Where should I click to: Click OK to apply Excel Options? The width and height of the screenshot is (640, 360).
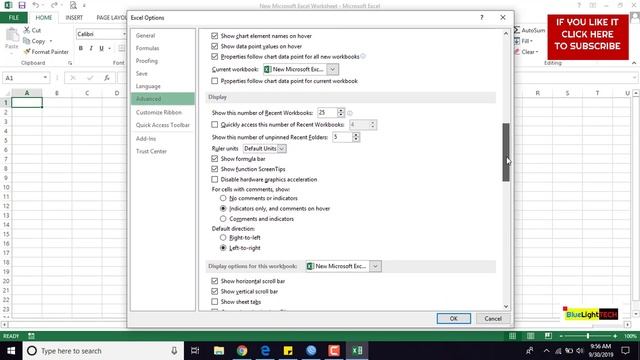[453, 318]
